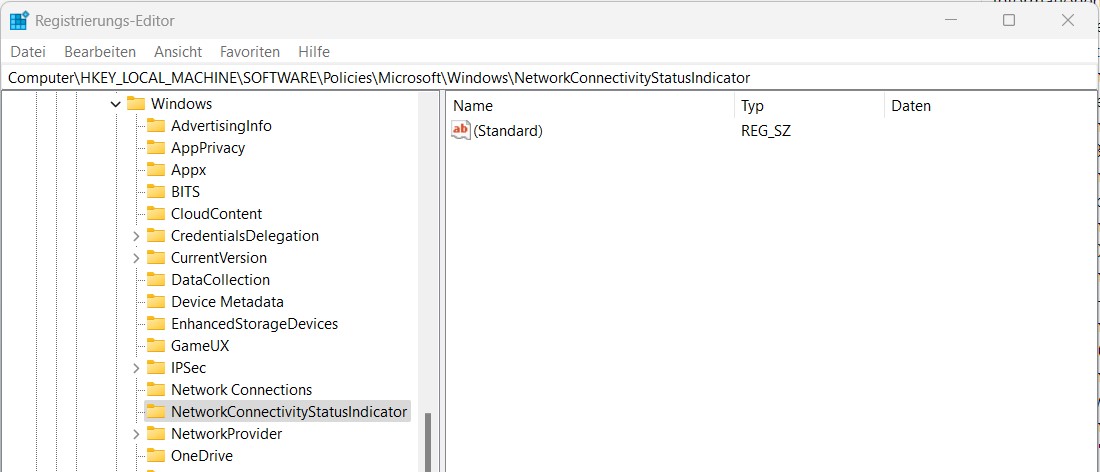Viewport: 1100px width, 472px height.
Task: Click the Registry Editor app icon
Action: 19,20
